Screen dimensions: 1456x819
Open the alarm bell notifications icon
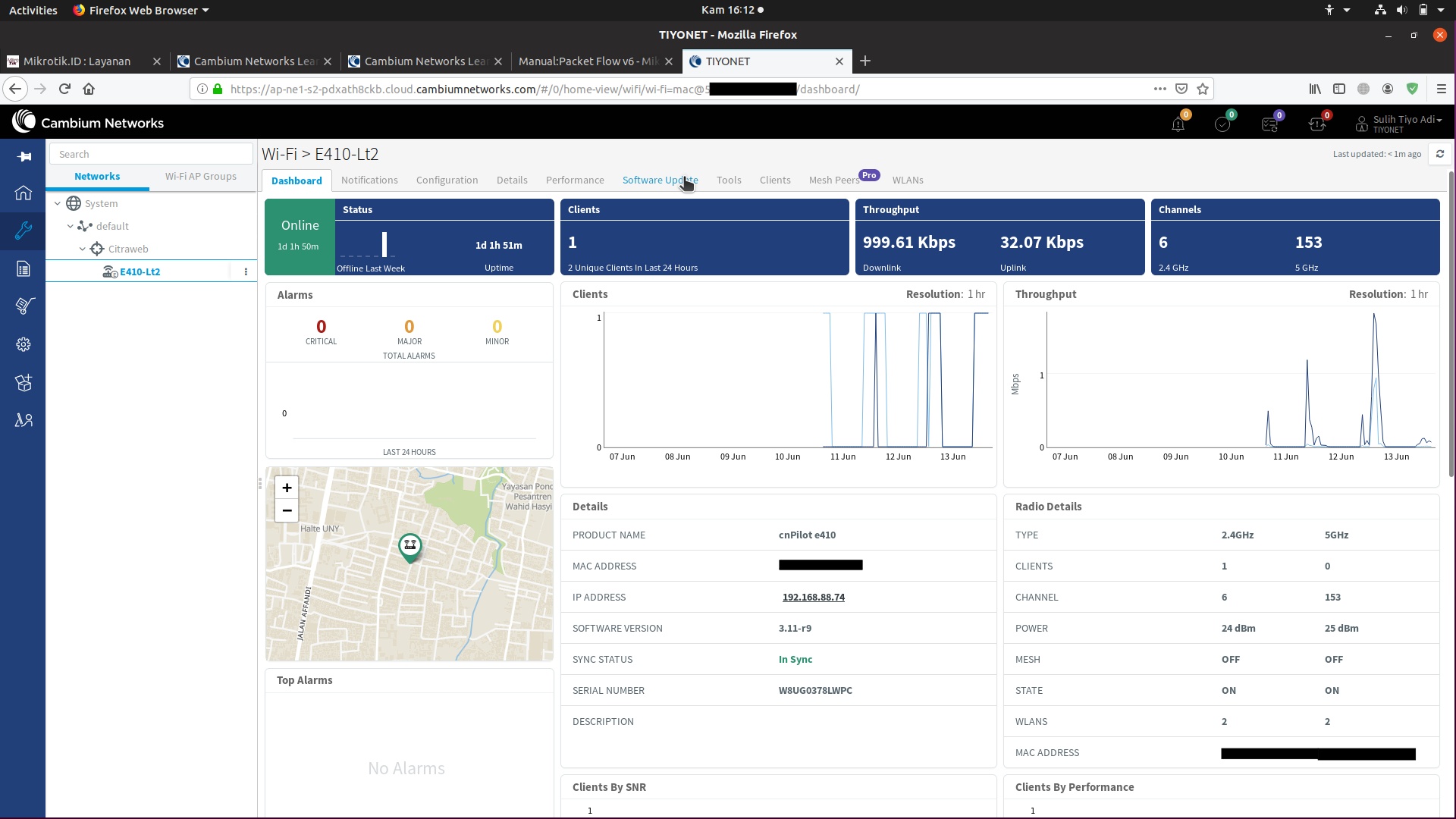pyautogui.click(x=1178, y=124)
